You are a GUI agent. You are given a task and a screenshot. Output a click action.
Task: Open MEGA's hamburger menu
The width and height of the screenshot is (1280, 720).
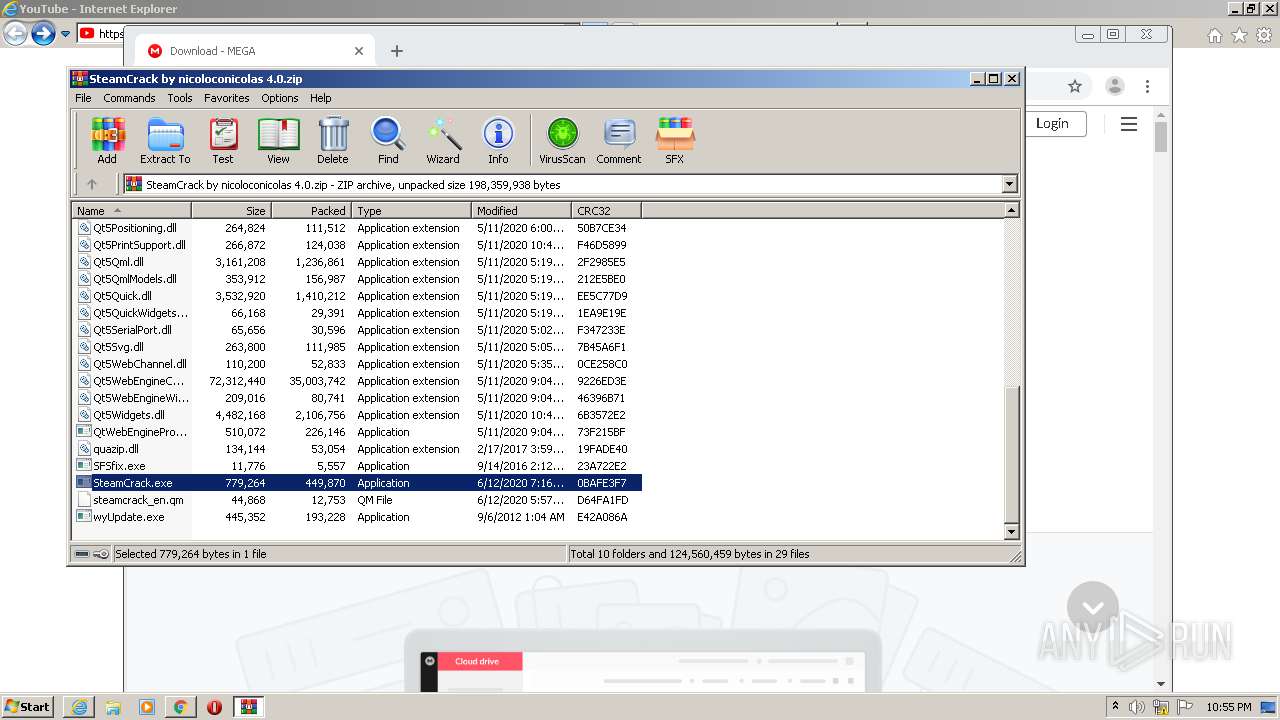1129,124
